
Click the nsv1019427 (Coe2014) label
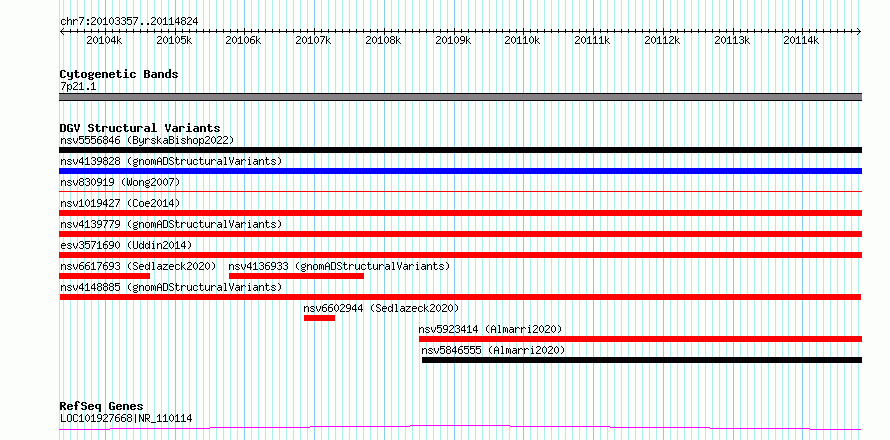click(120, 203)
